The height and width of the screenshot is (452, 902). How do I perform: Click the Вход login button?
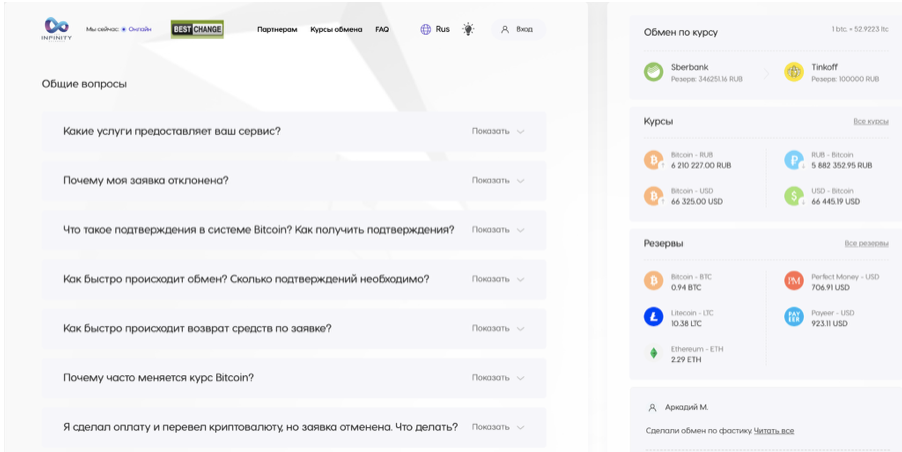coord(518,30)
